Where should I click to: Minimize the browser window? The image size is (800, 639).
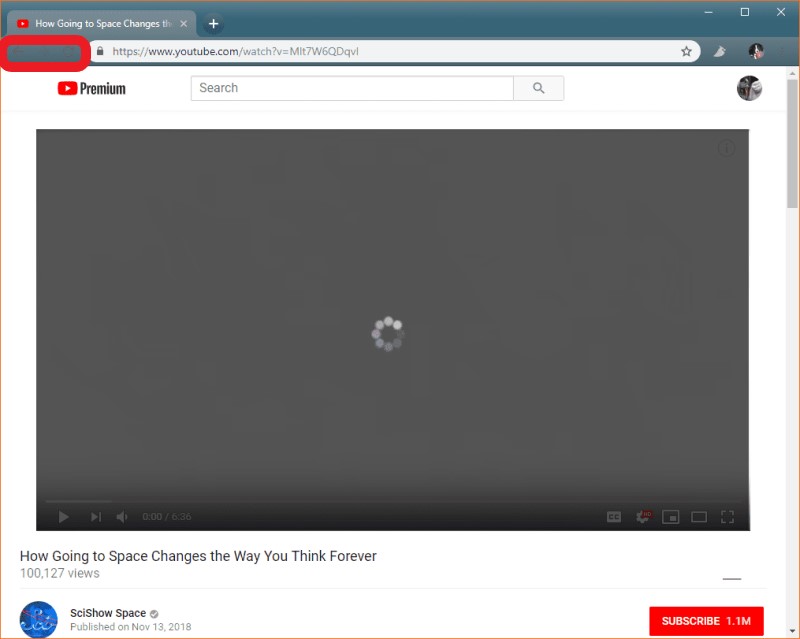708,12
